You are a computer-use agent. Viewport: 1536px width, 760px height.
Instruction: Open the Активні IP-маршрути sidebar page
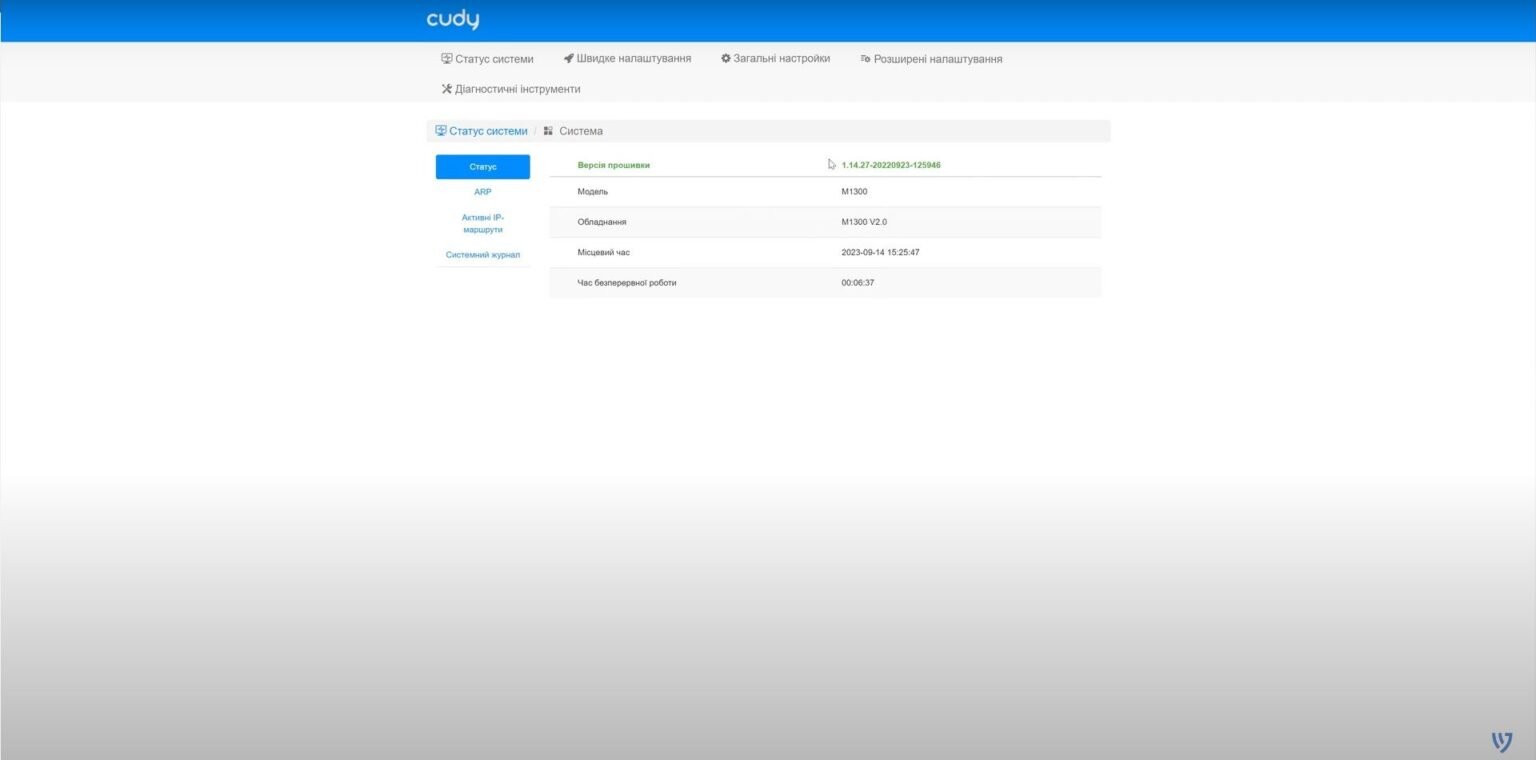pyautogui.click(x=483, y=223)
